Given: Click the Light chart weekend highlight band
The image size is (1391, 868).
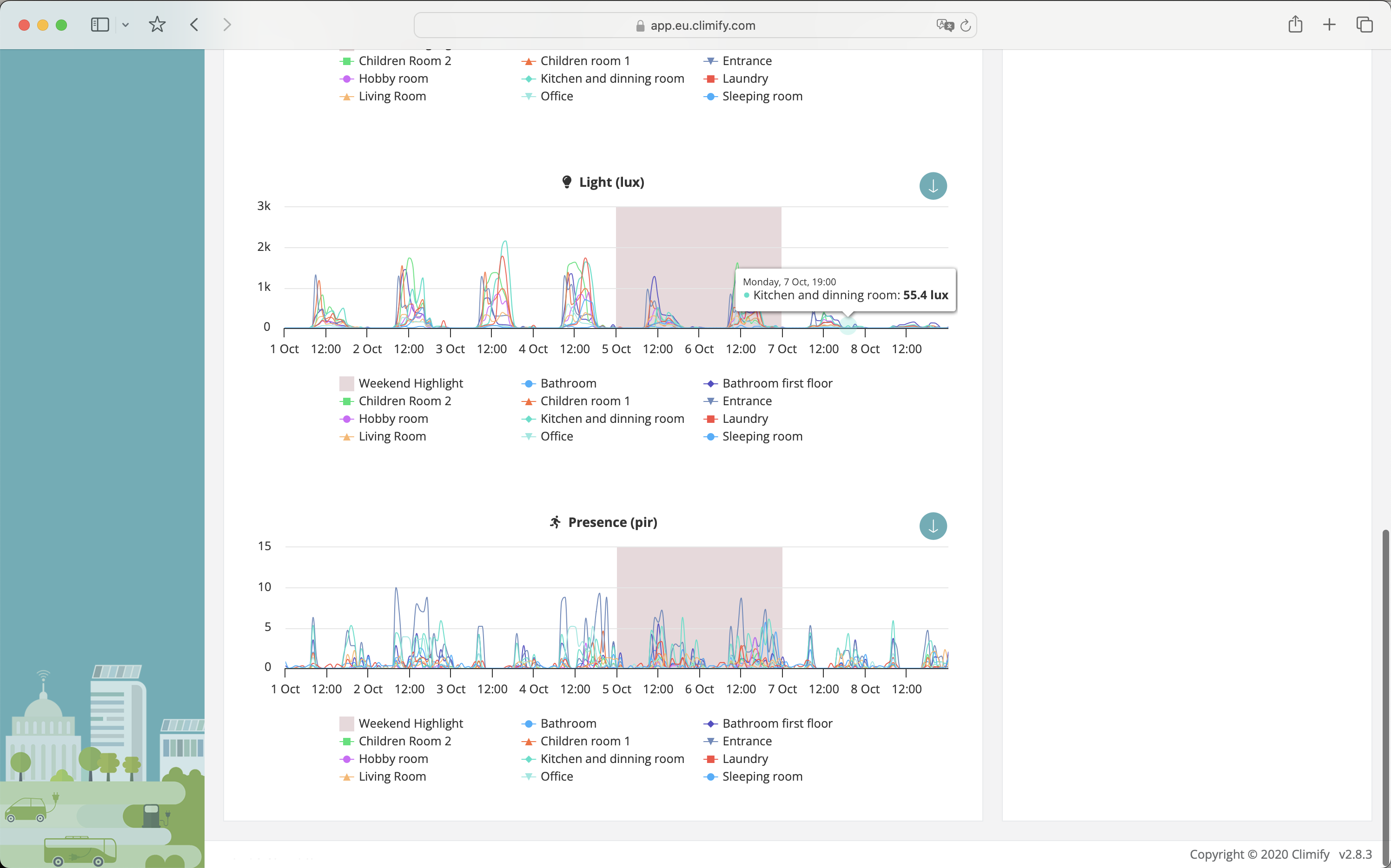Looking at the screenshot, I should point(698,268).
